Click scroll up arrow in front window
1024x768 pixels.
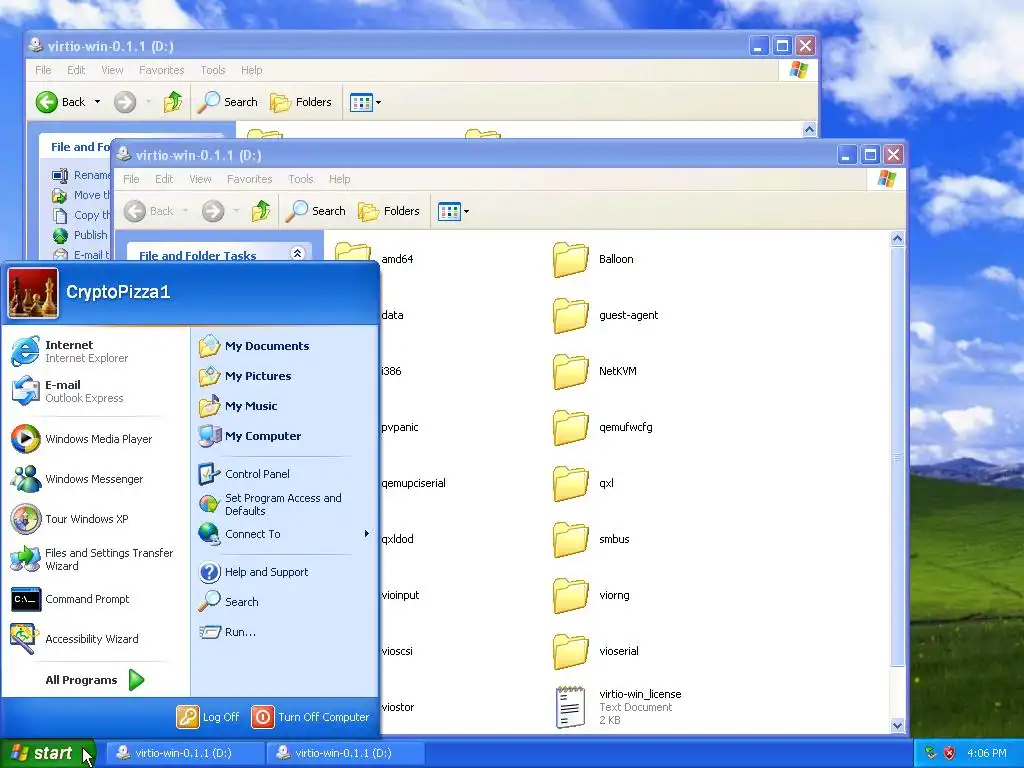[897, 238]
